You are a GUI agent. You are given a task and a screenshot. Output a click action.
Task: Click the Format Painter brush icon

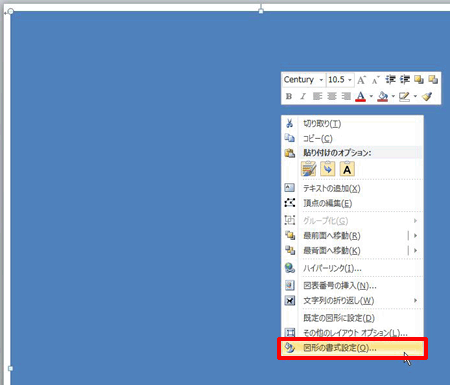427,96
